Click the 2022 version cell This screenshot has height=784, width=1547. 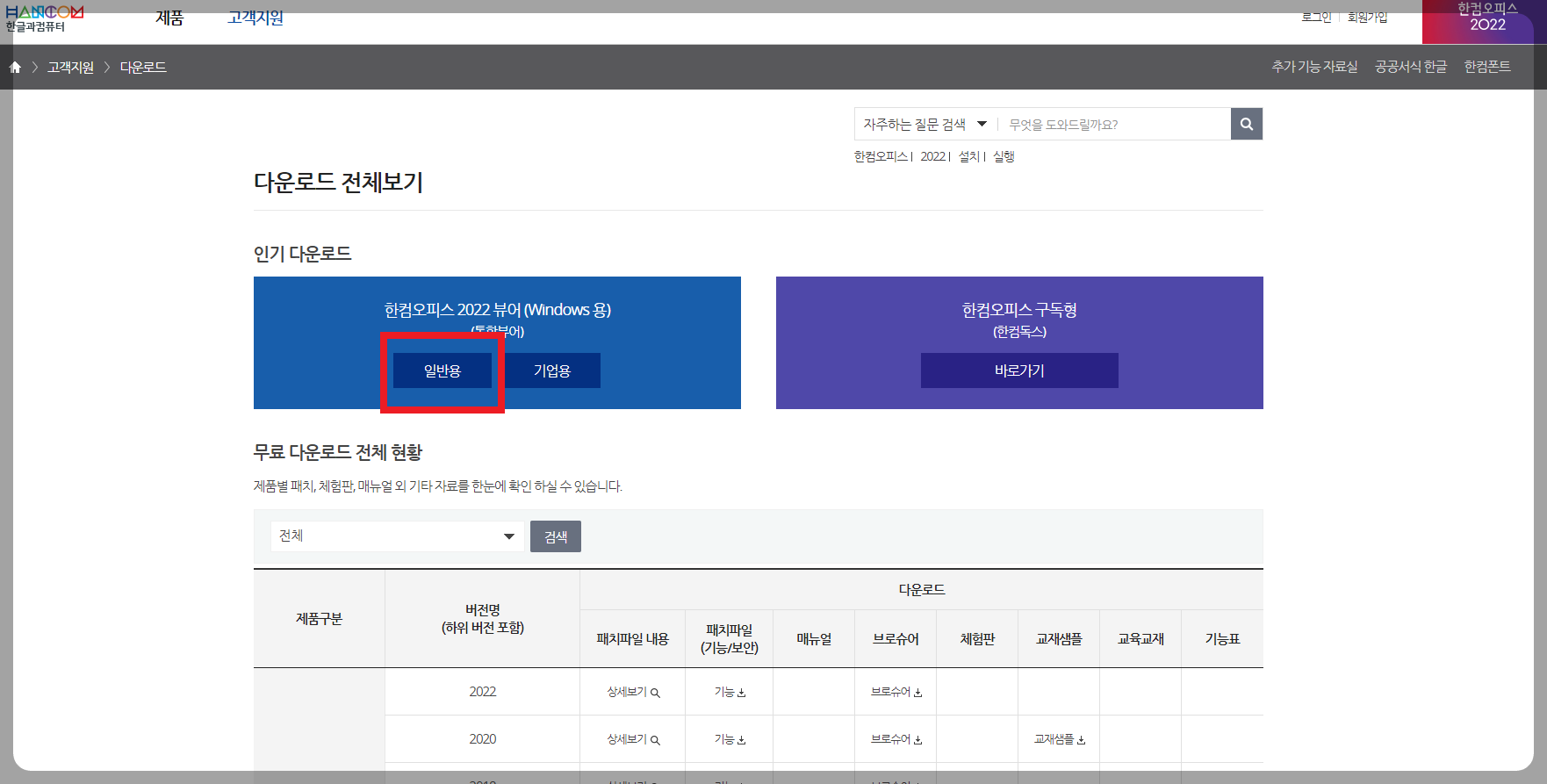pyautogui.click(x=483, y=692)
